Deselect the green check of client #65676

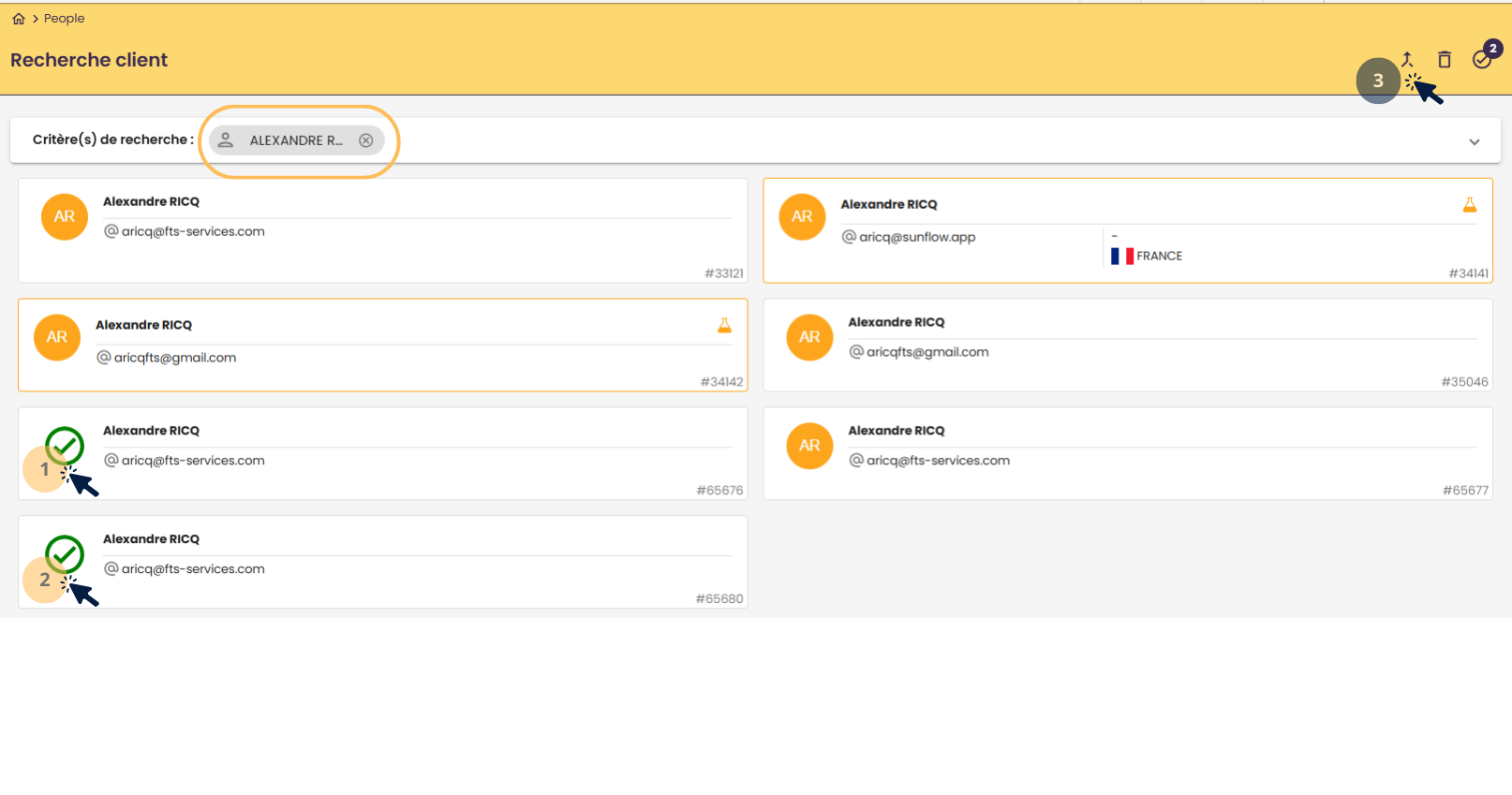65,446
